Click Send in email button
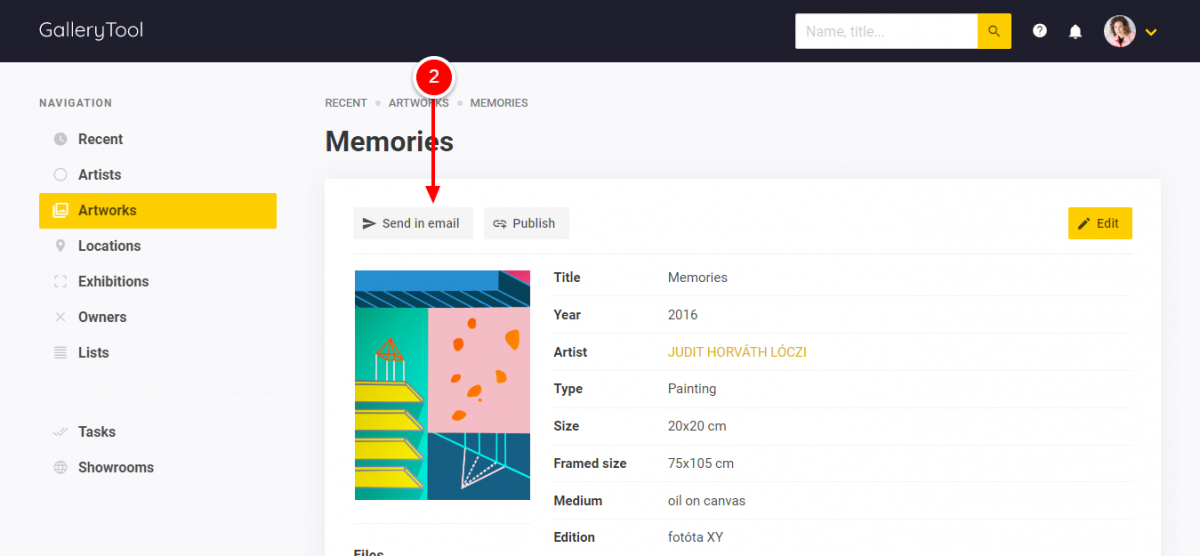The image size is (1200, 556). (413, 223)
